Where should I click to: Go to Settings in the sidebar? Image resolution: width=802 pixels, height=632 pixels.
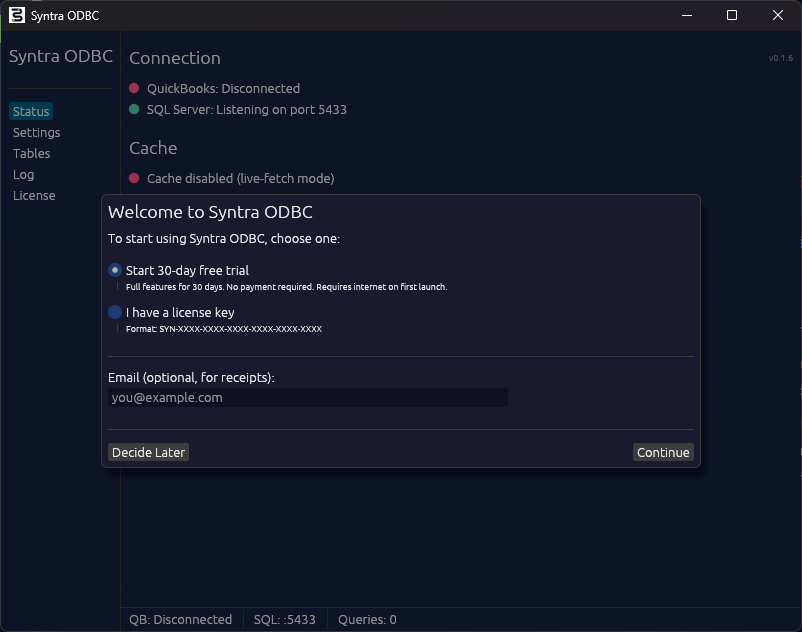click(36, 132)
